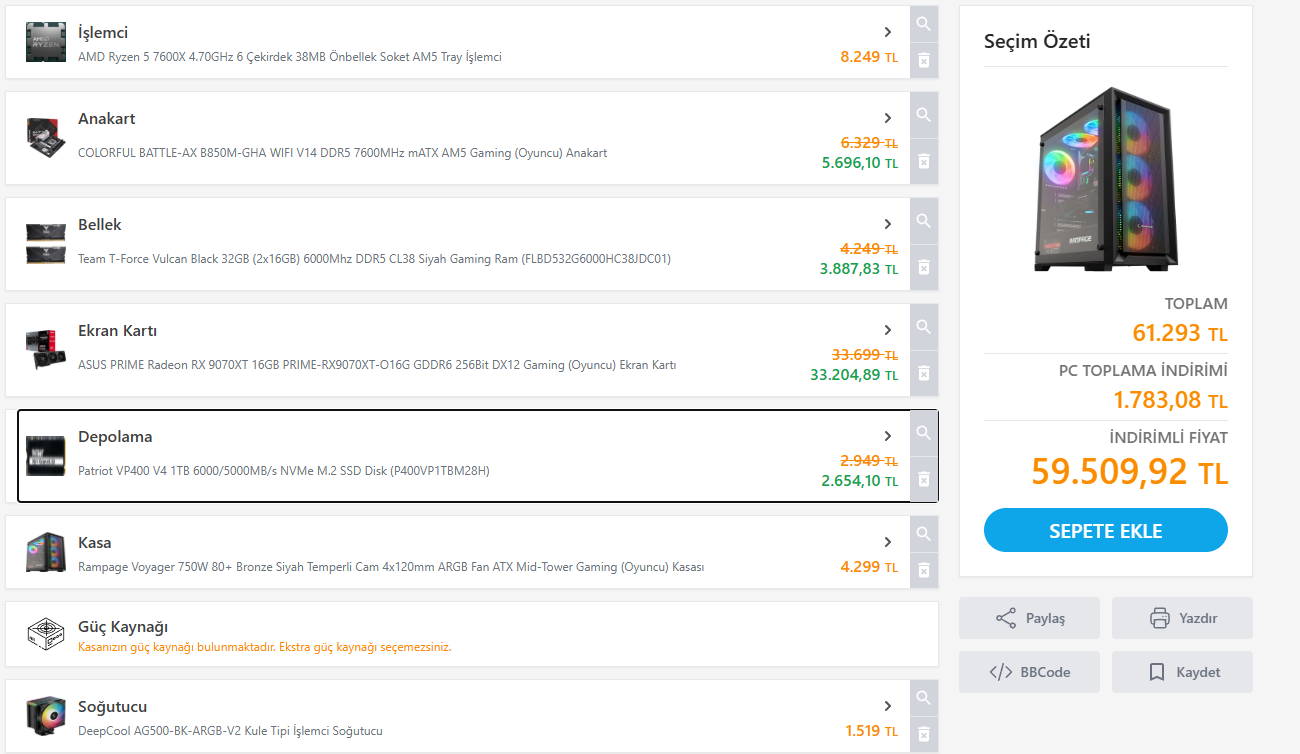Screen dimensions: 1300x754
Task: Open the Depolama row chevron
Action: click(x=888, y=436)
